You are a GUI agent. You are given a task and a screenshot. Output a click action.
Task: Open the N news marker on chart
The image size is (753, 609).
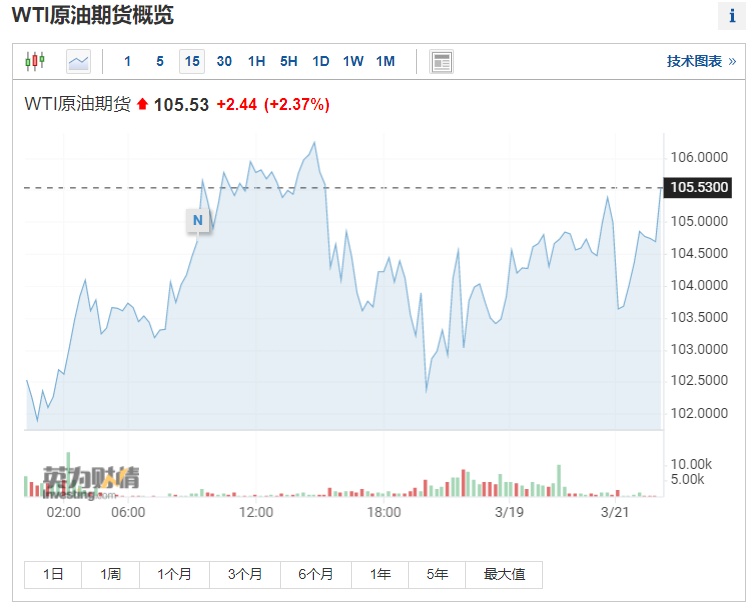[x=198, y=220]
